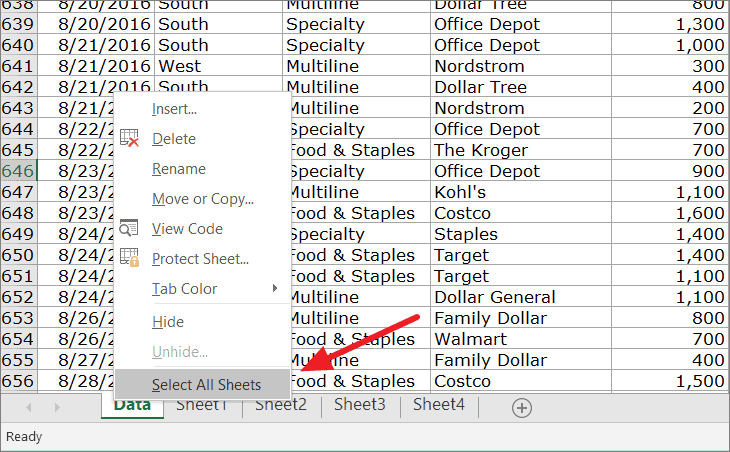Select row header 650
730x452 pixels.
pyautogui.click(x=19, y=255)
